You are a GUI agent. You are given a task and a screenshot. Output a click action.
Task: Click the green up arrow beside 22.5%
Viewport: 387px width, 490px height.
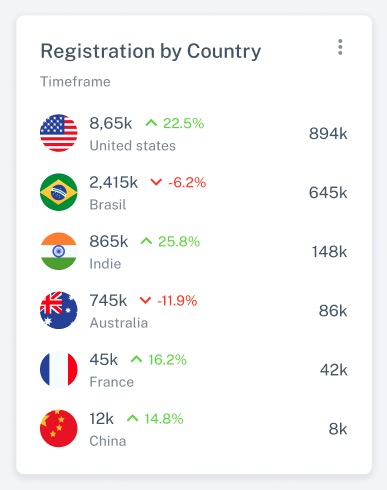[151, 123]
